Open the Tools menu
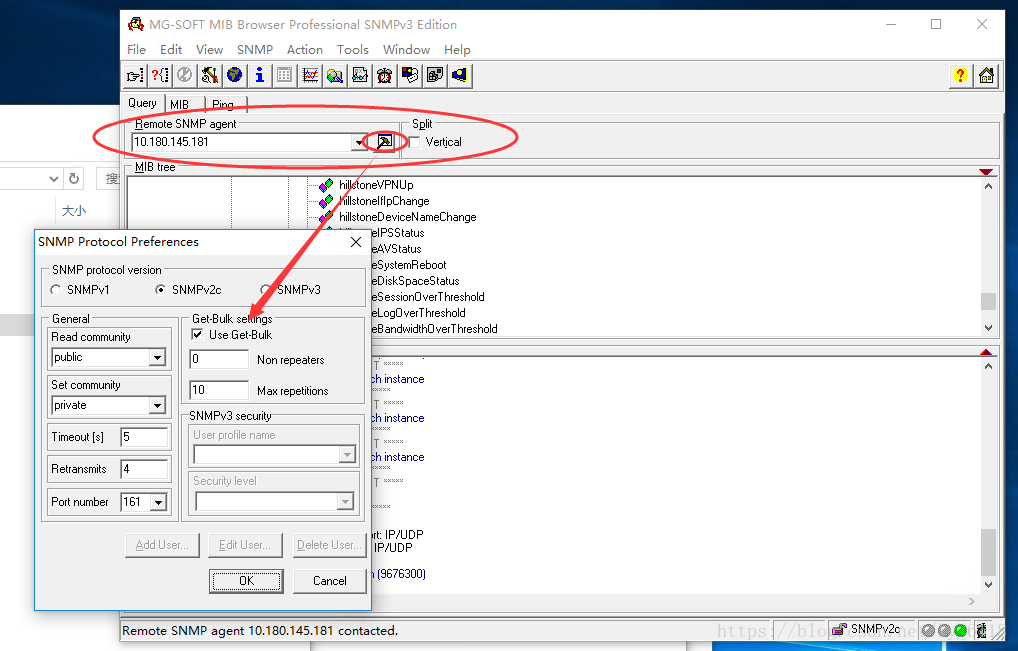1018x651 pixels. [x=353, y=49]
